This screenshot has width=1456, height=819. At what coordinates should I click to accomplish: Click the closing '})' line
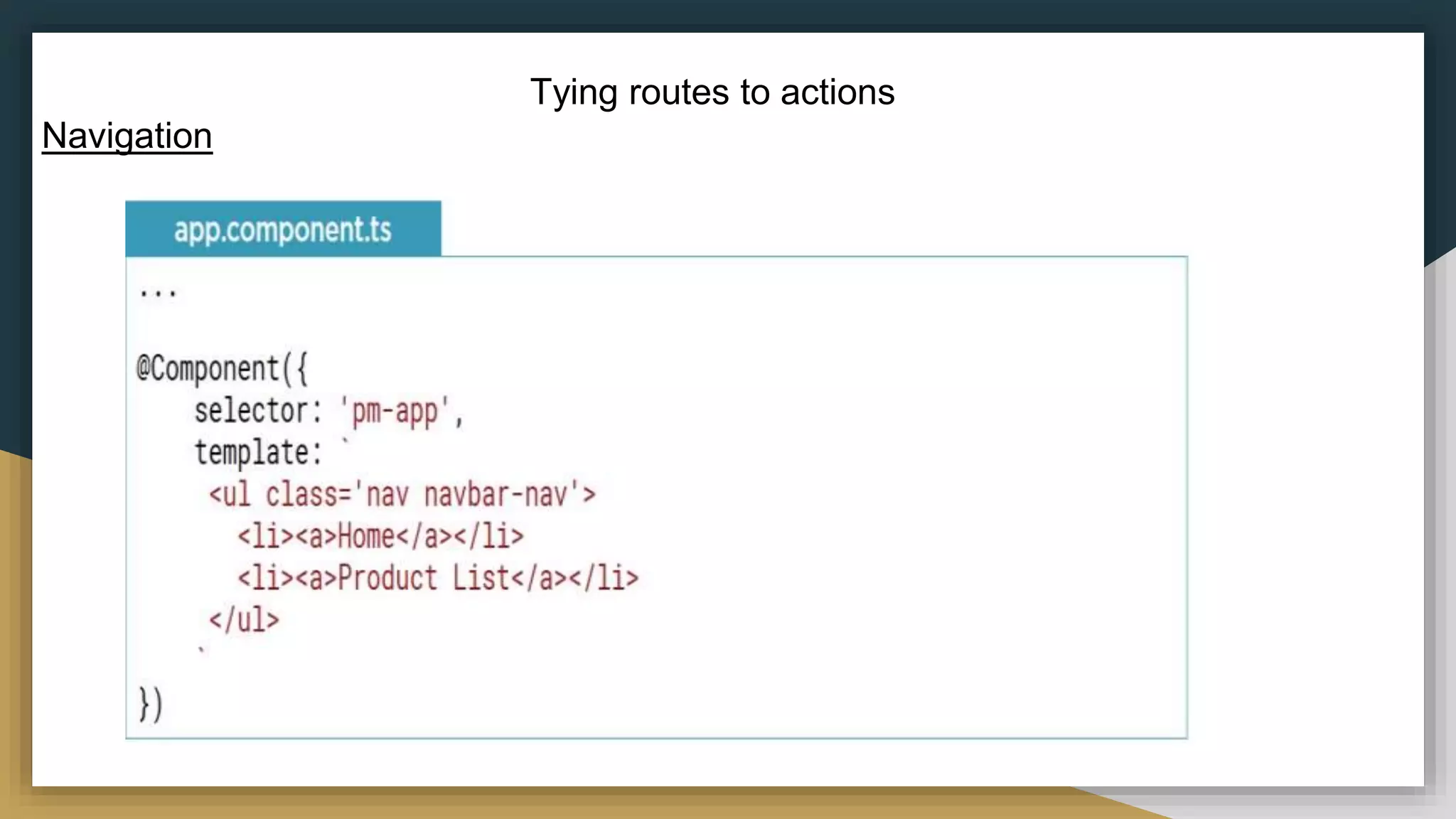coord(150,705)
